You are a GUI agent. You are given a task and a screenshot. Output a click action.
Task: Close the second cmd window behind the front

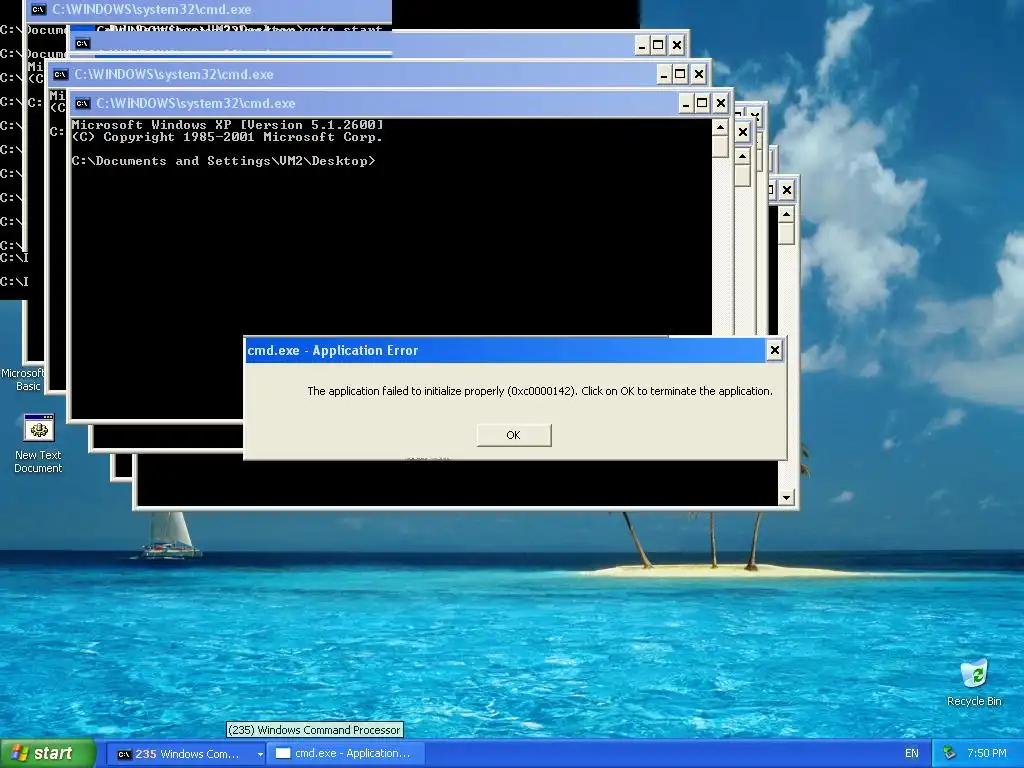click(x=699, y=74)
